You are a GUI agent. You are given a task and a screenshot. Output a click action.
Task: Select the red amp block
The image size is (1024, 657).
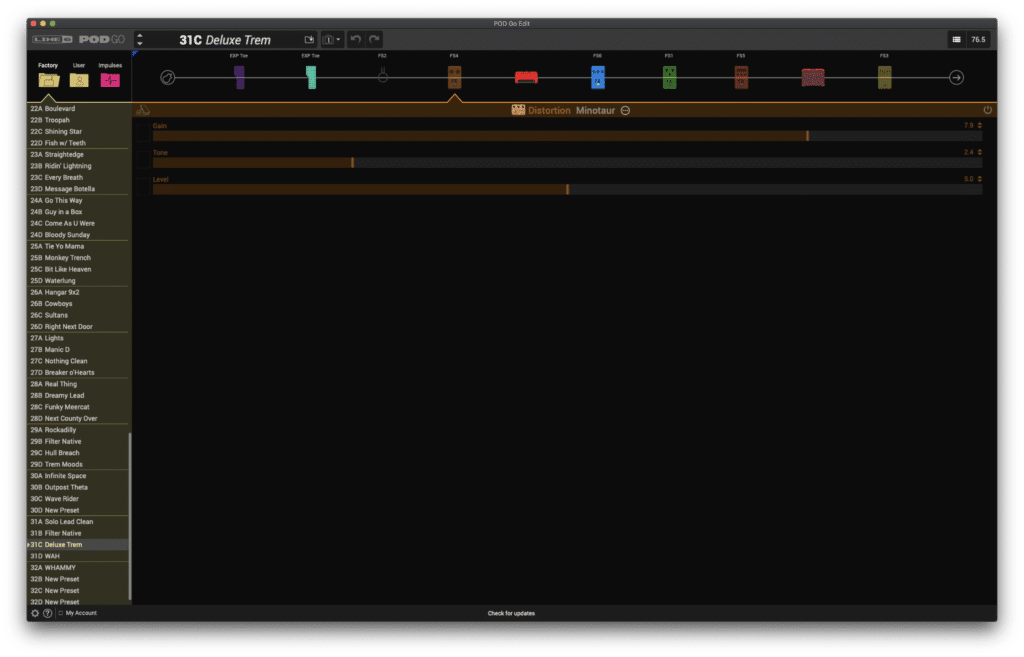tap(526, 78)
